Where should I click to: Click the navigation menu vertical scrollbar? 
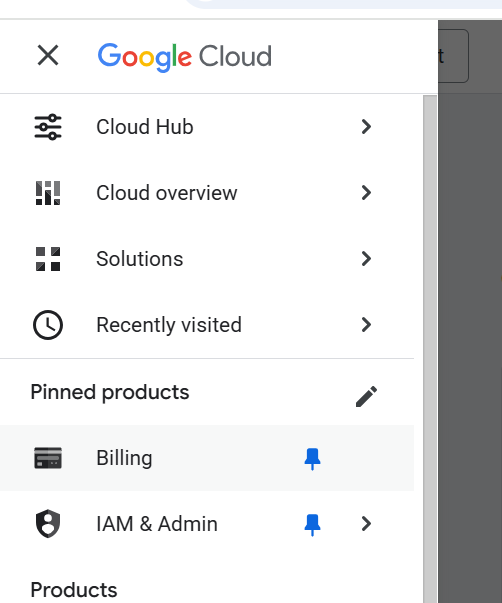430,349
